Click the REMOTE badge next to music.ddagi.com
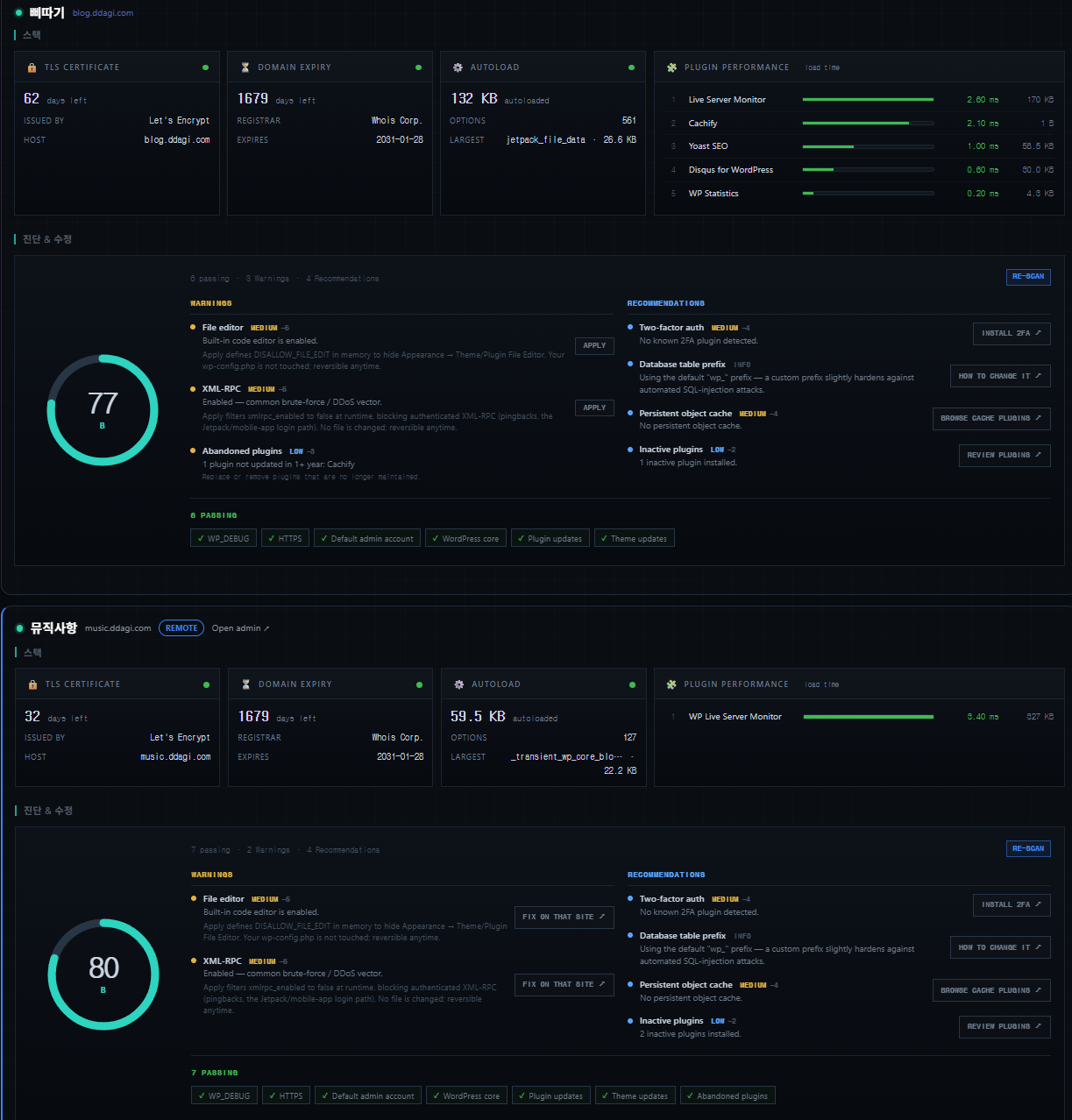Screen dimensions: 1072x1120 coord(181,628)
